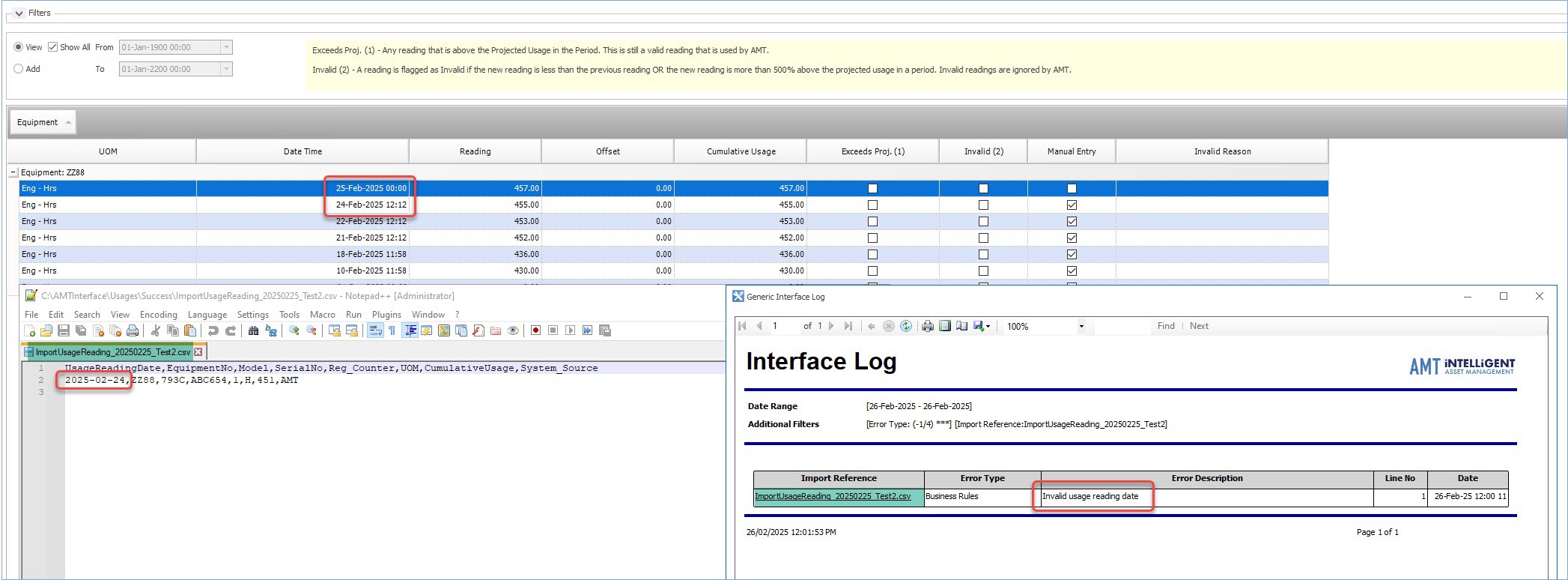Click Page Setup icon in Interface Log
Viewport: 1568px width, 580px height.
961,326
